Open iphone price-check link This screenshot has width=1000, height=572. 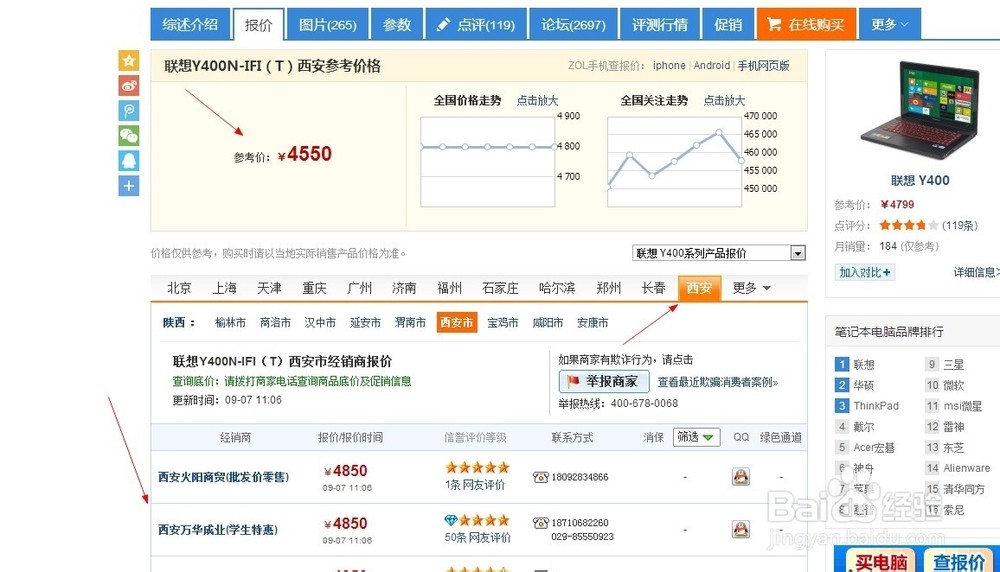(x=669, y=65)
